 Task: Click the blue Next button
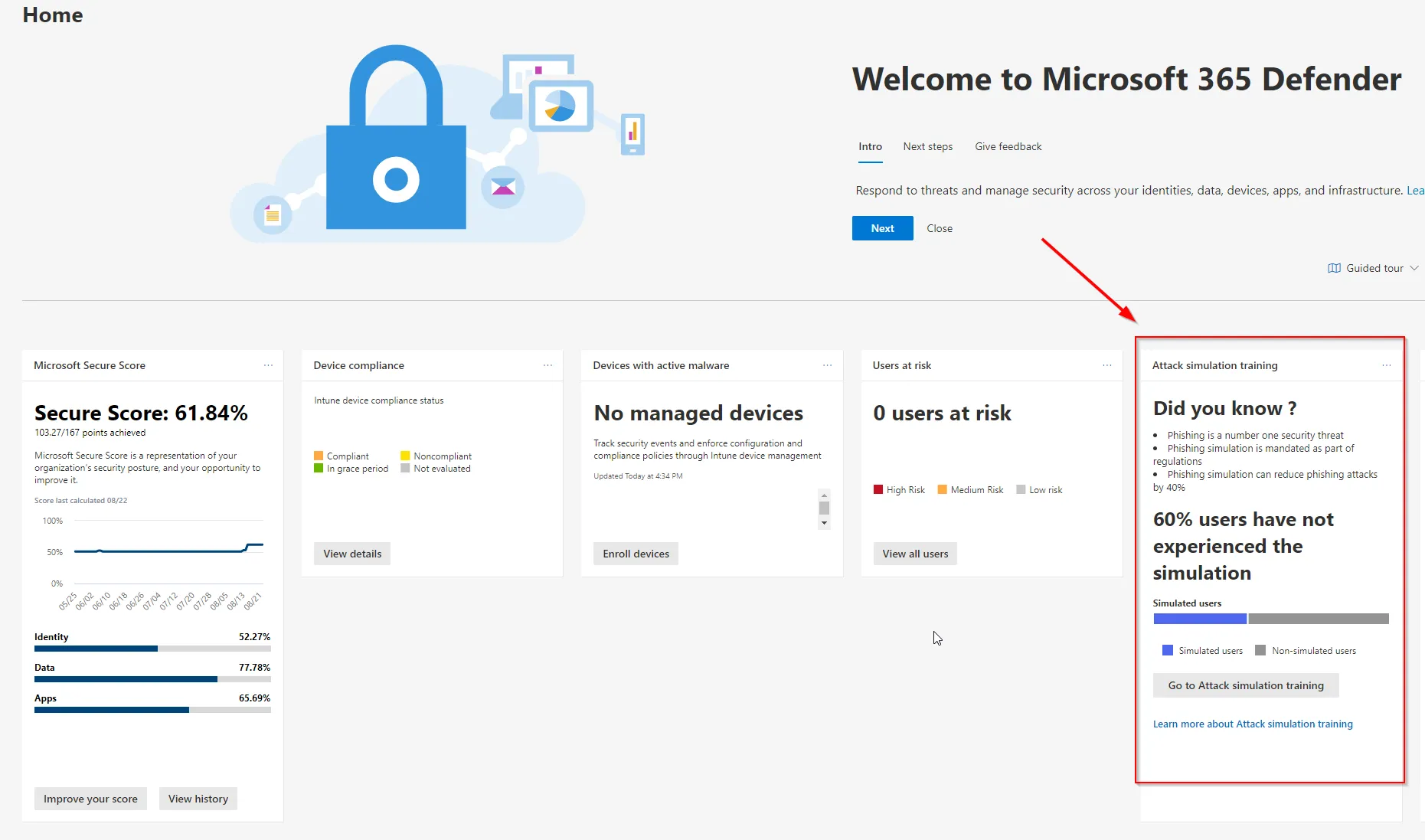[x=882, y=228]
